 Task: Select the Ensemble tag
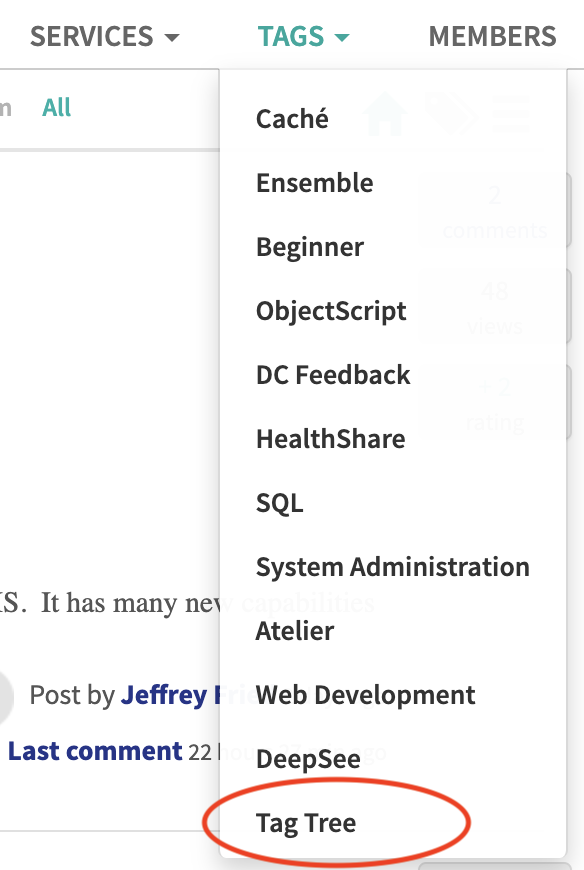(x=314, y=183)
